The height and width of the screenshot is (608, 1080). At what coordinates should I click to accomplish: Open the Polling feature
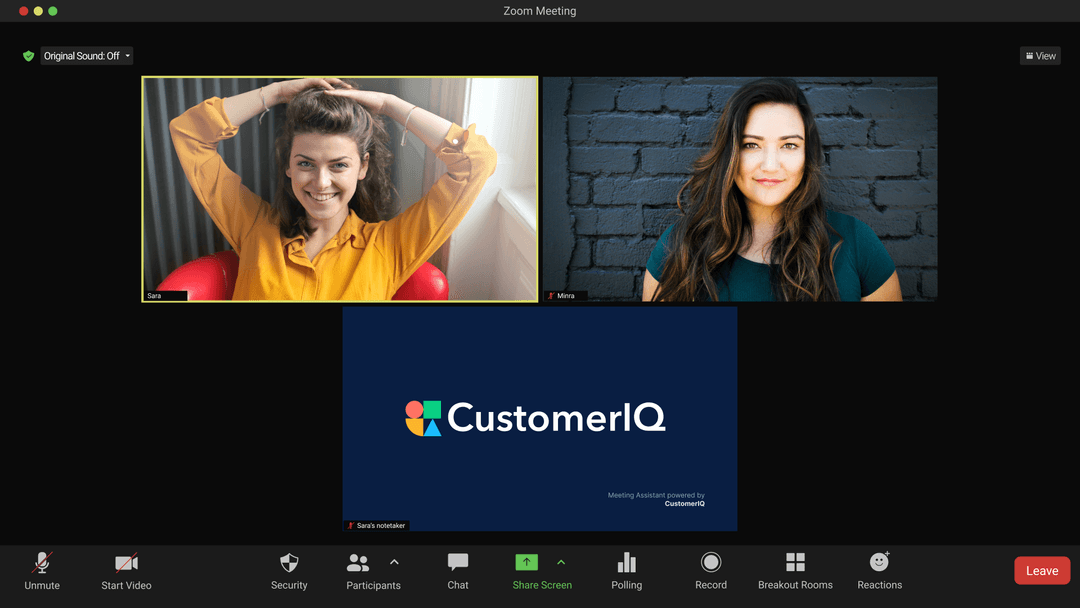coord(627,571)
